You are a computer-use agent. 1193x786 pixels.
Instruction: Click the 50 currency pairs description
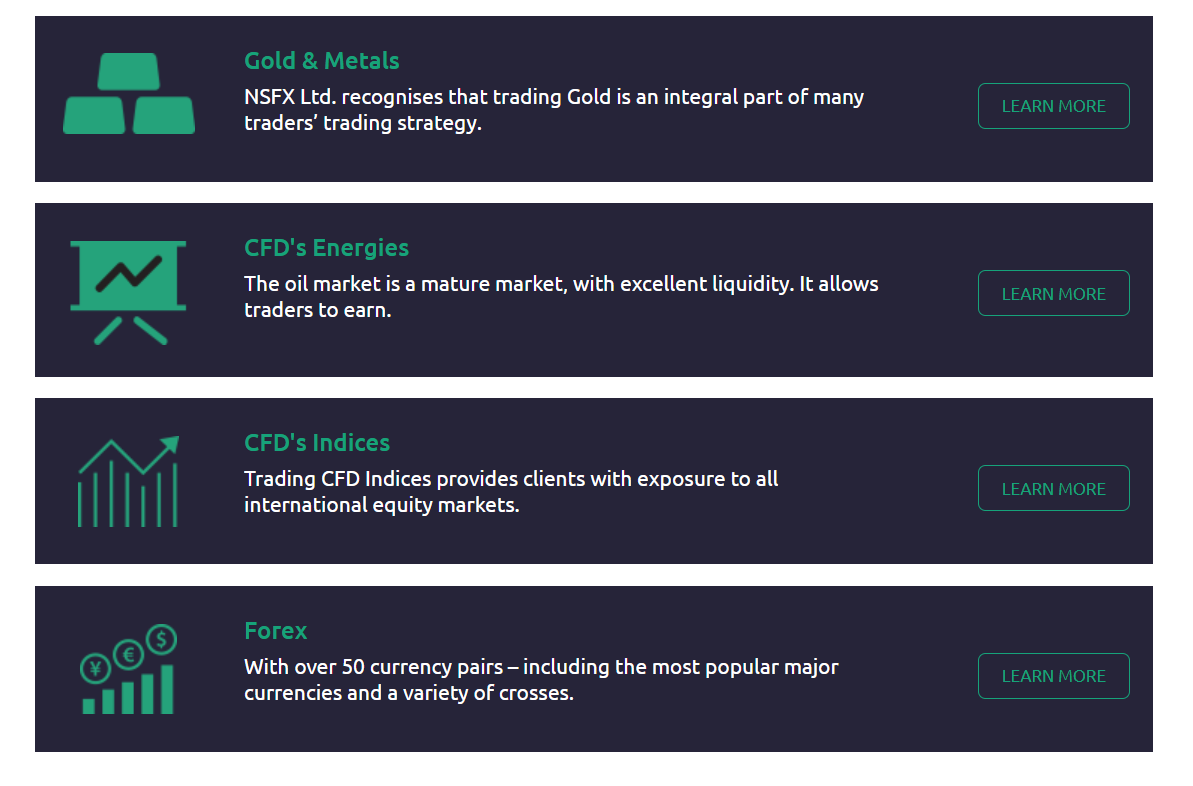click(541, 679)
